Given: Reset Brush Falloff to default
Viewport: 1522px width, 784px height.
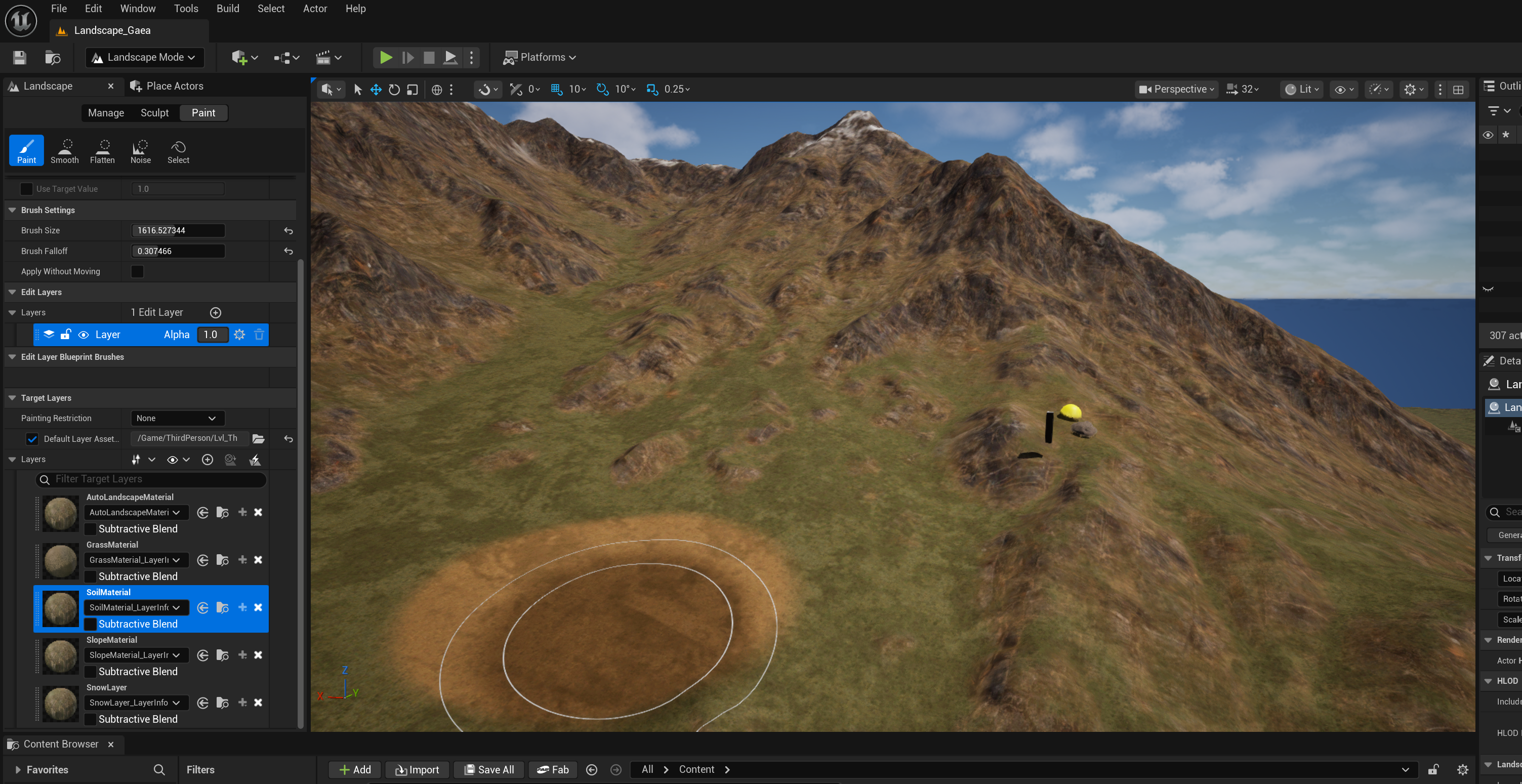Looking at the screenshot, I should click(x=289, y=251).
